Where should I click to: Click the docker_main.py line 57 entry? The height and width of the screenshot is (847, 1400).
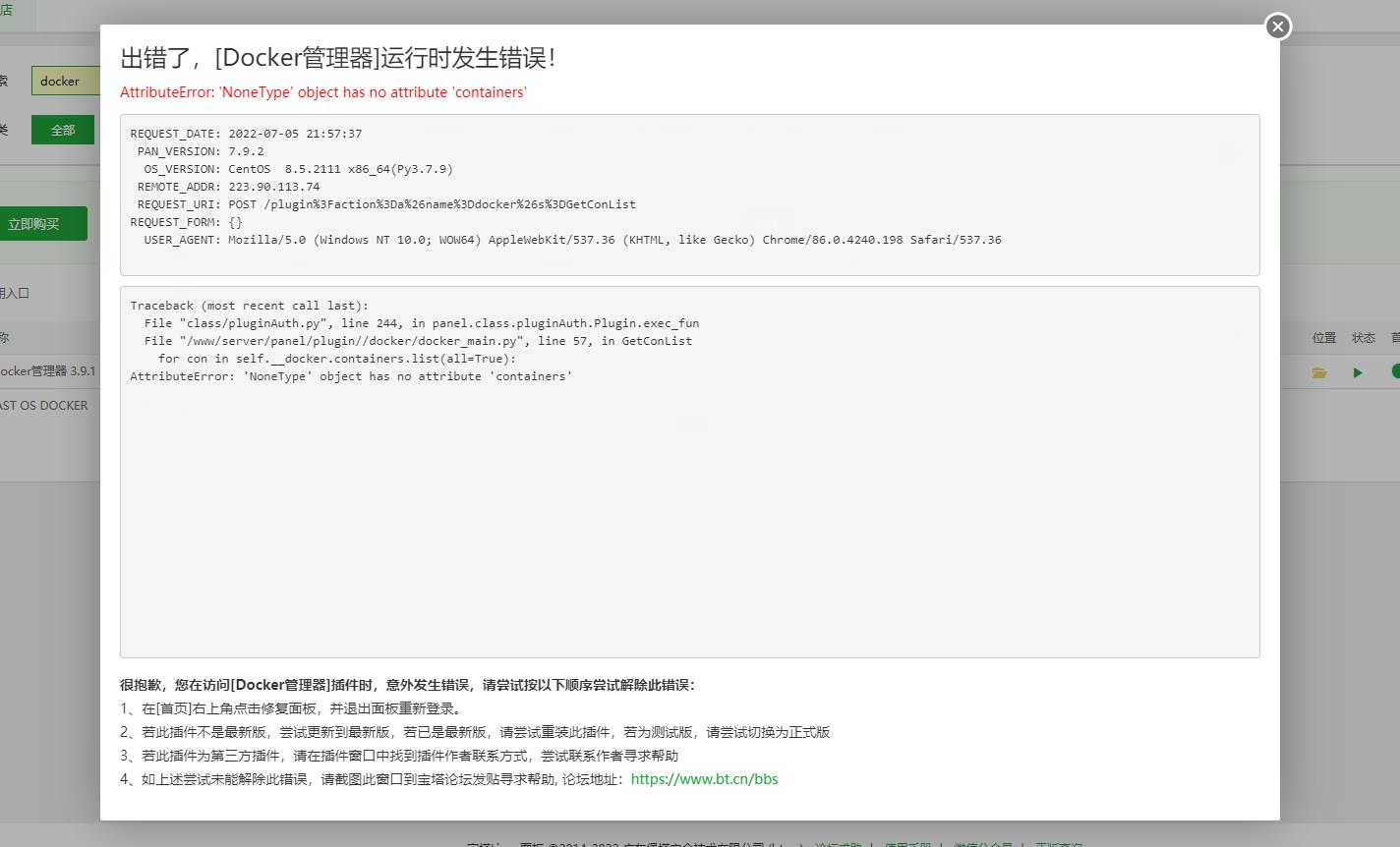418,341
